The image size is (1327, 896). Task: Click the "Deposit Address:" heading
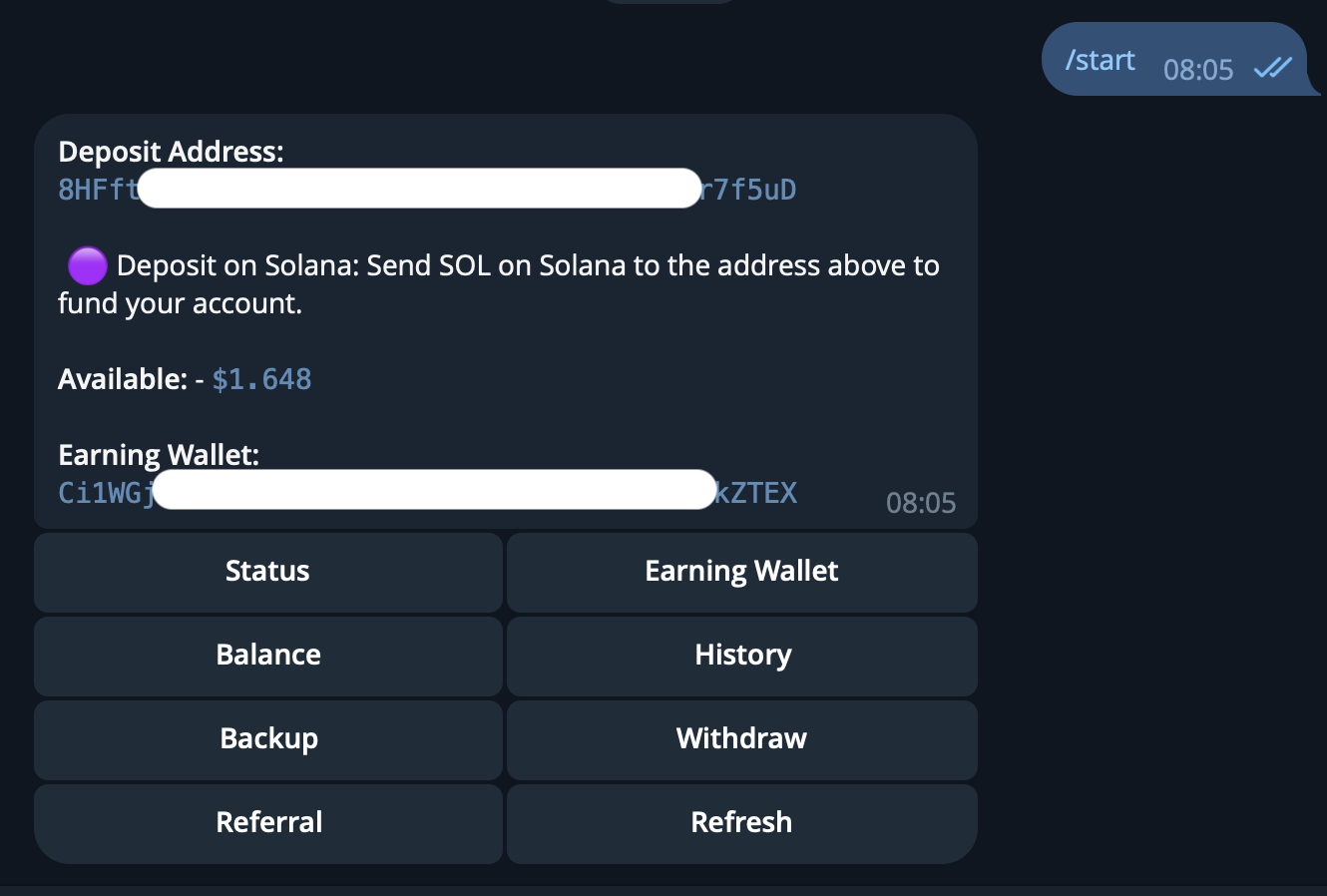[171, 152]
